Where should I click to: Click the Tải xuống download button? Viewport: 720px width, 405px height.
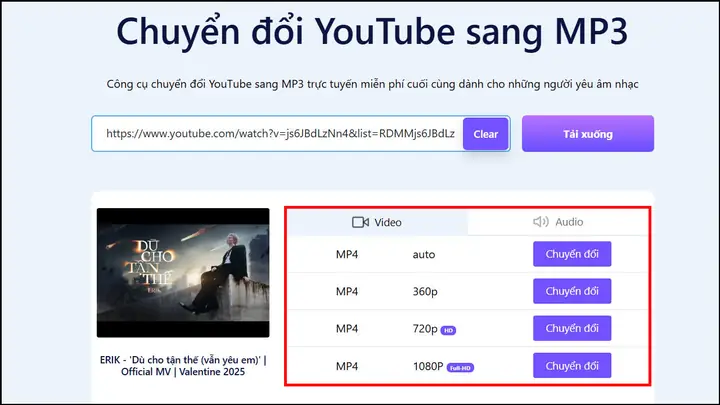point(588,134)
